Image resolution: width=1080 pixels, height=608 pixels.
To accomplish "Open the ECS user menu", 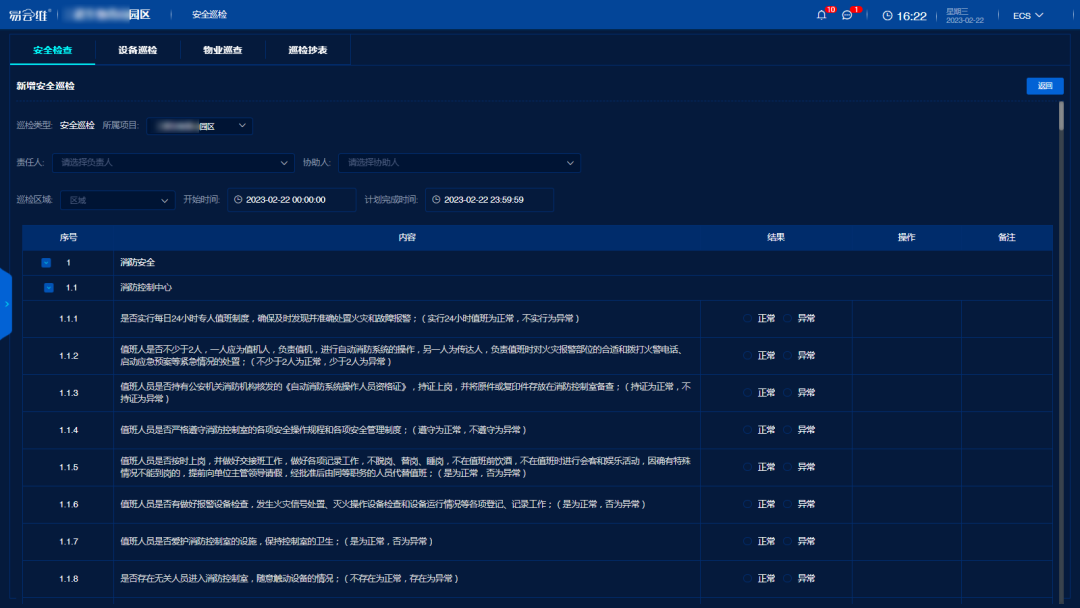I will point(1028,16).
